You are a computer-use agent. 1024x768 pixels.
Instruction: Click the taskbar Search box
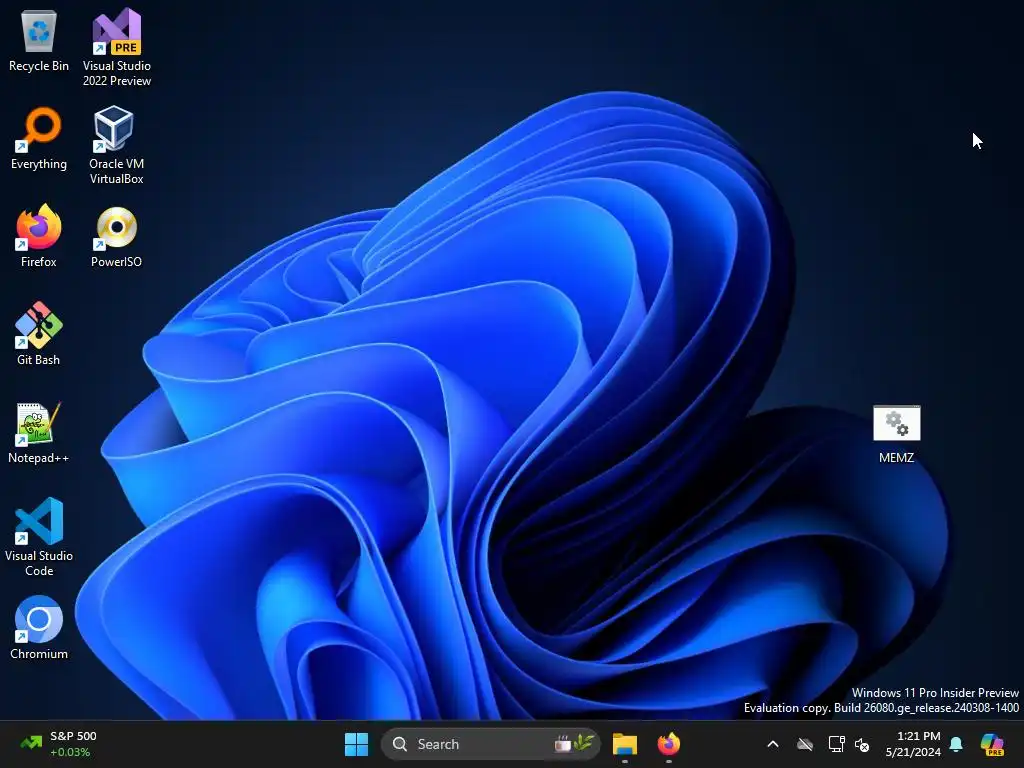coord(490,744)
